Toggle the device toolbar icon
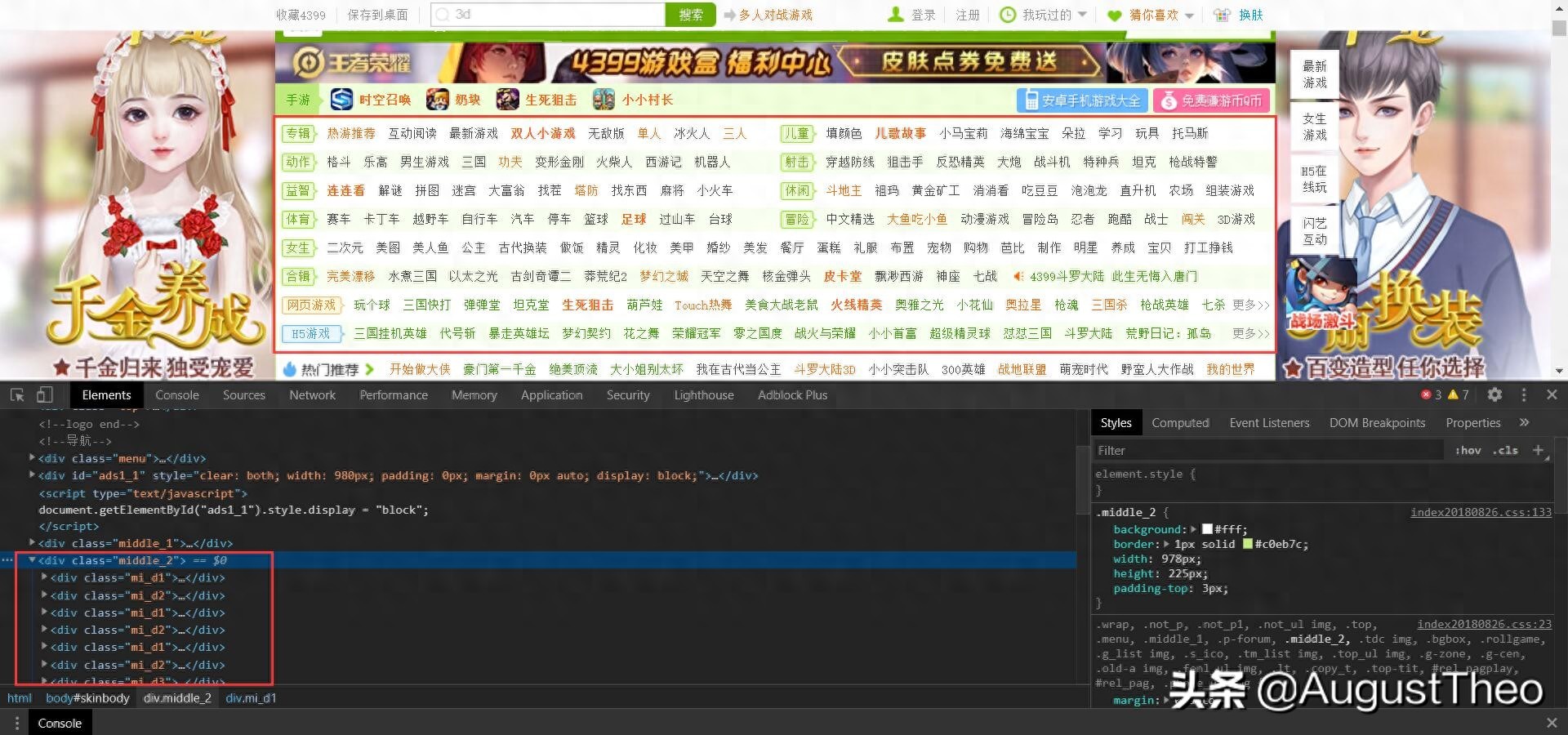 44,395
